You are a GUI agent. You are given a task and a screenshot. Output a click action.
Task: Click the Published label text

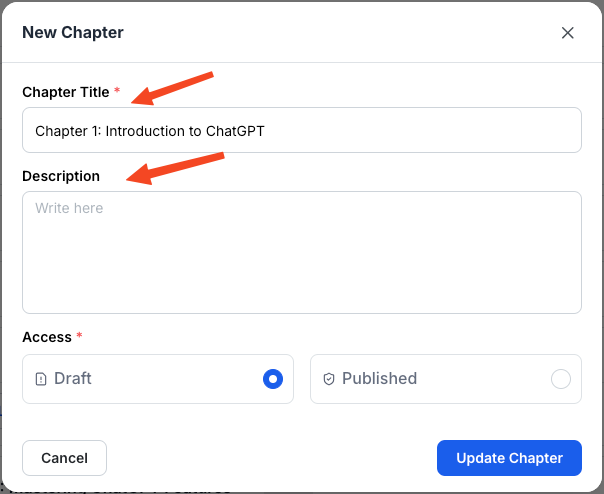click(379, 378)
